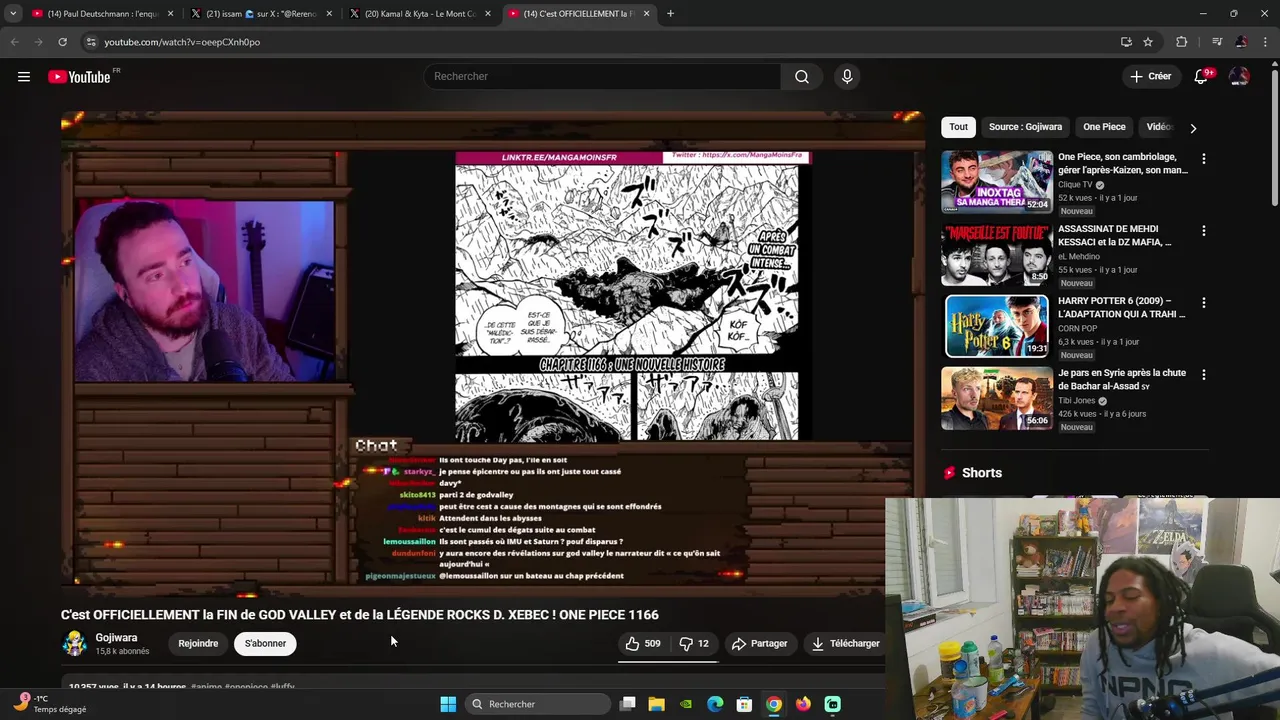This screenshot has height=720, width=1280.
Task: Open Chrome profile avatar in toolbar
Action: [x=1241, y=42]
